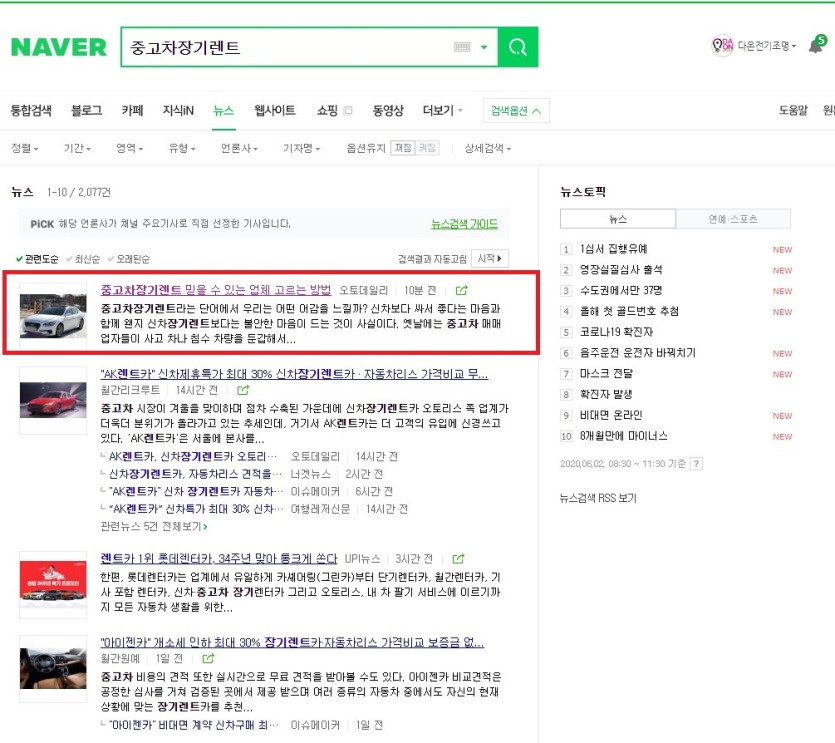Click the white car thumbnail of first article
Image resolution: width=835 pixels, height=743 pixels.
tap(53, 315)
